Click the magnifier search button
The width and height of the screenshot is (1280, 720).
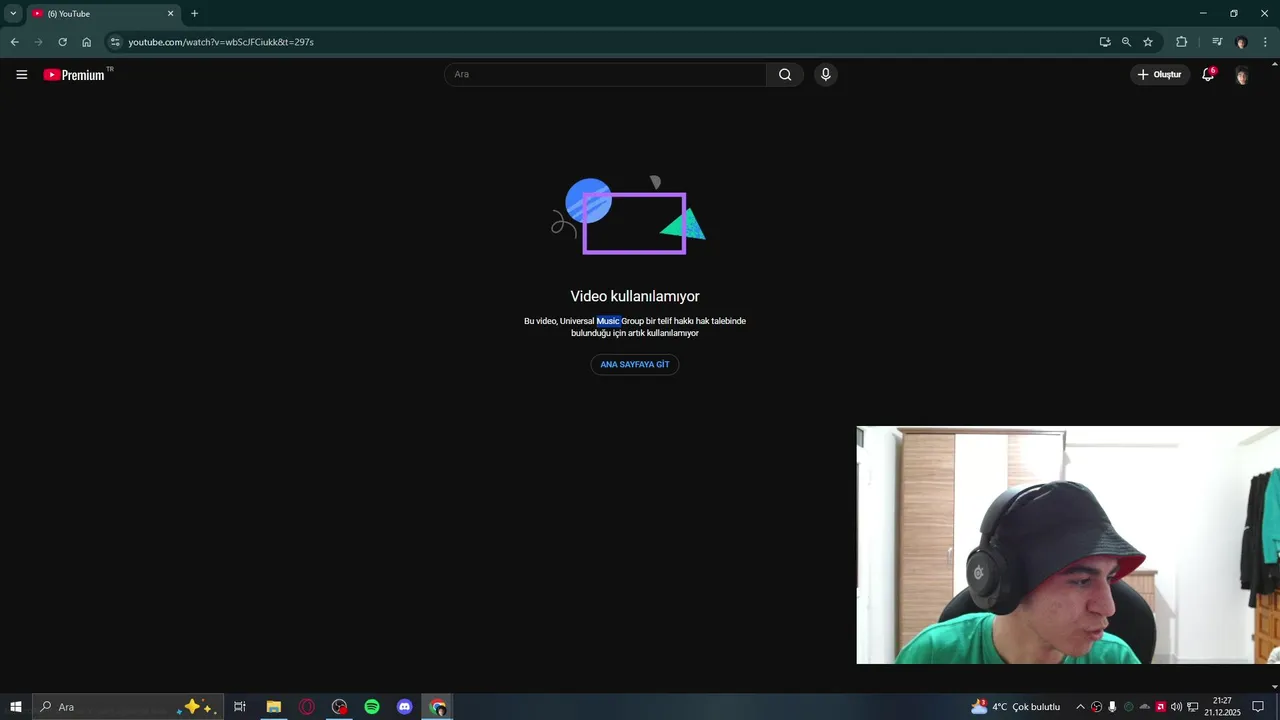(x=785, y=74)
